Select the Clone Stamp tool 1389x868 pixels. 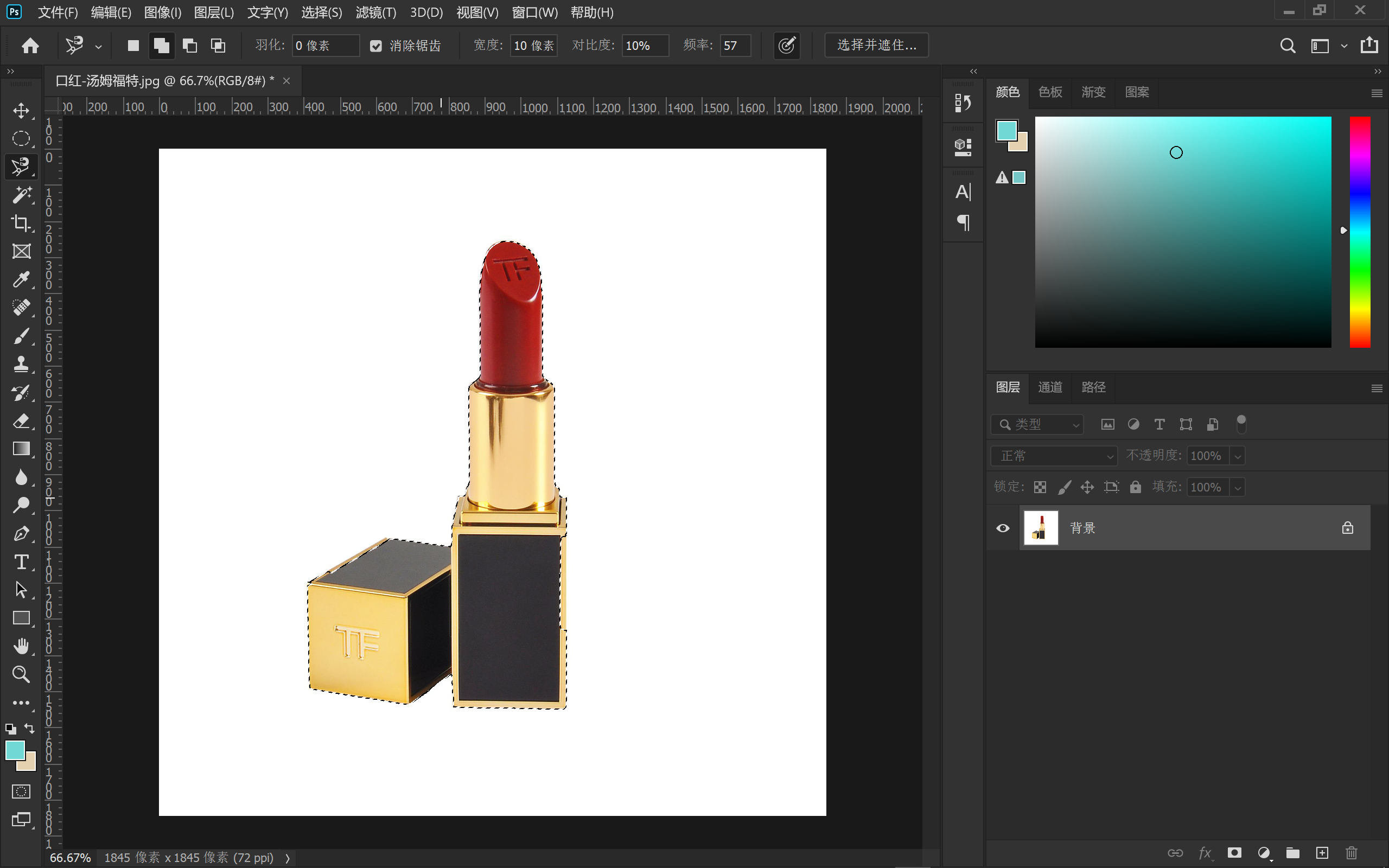[x=21, y=364]
